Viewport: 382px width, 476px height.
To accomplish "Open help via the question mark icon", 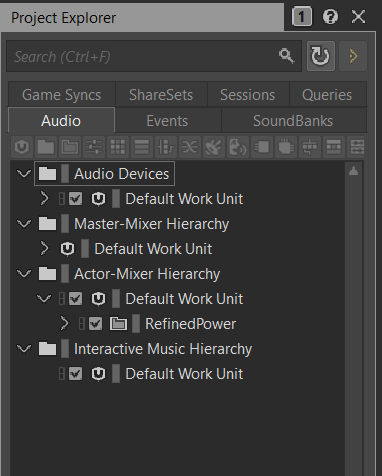I will click(x=330, y=16).
